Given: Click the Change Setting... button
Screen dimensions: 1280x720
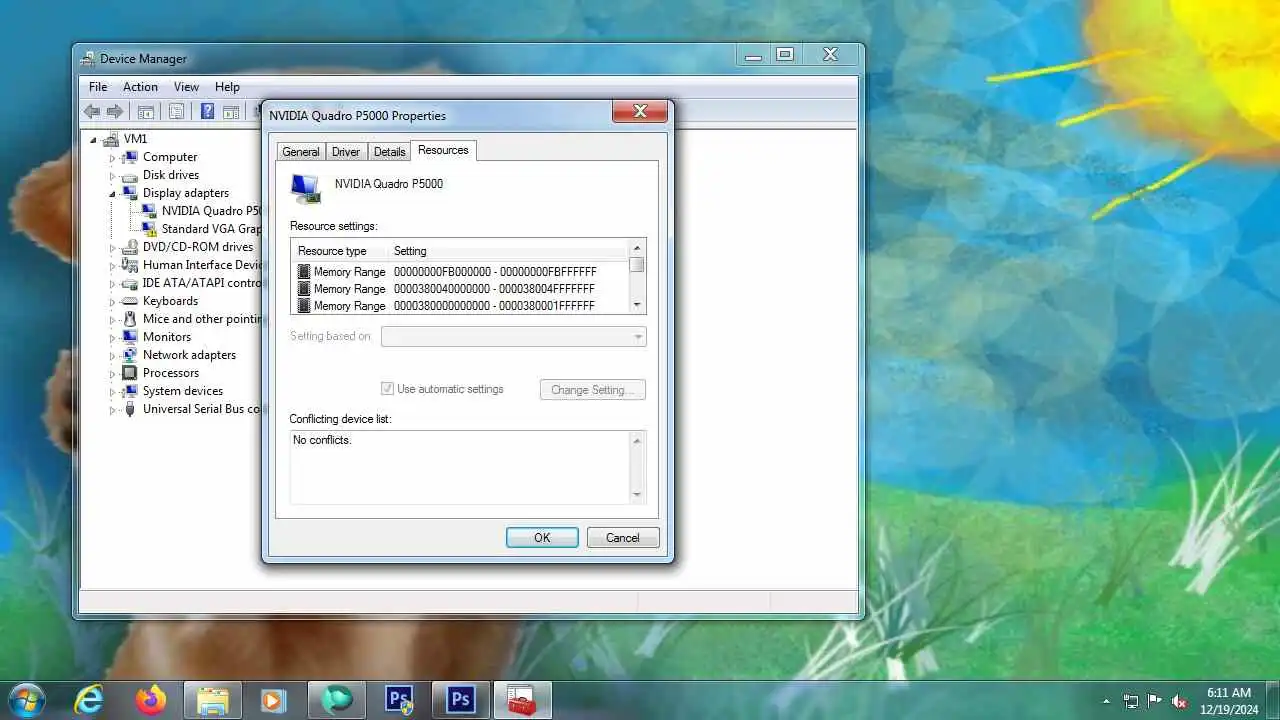Looking at the screenshot, I should click(592, 390).
